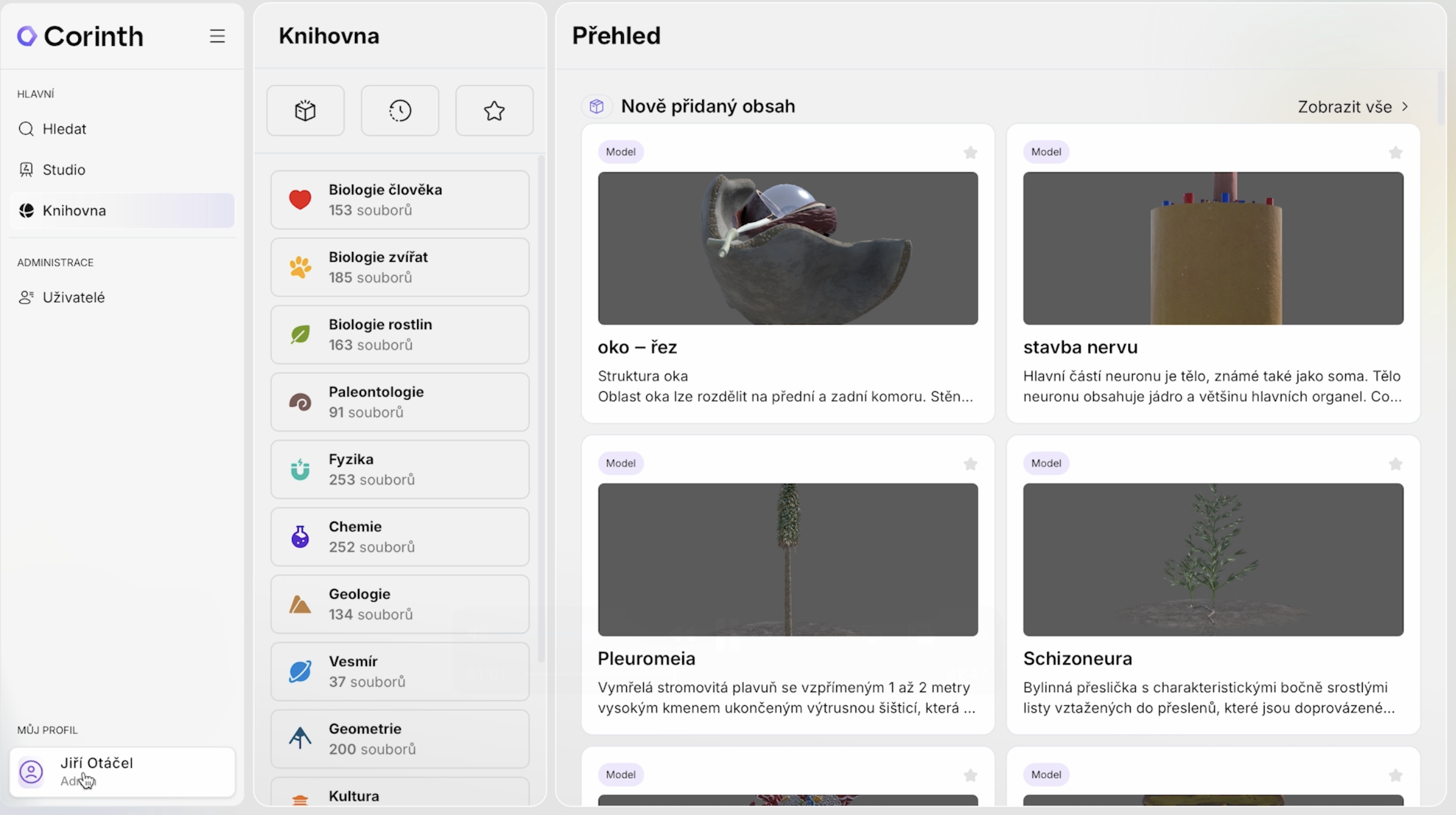This screenshot has width=1456, height=815.
Task: Open Pleuromeia model thumbnail
Action: coord(788,559)
